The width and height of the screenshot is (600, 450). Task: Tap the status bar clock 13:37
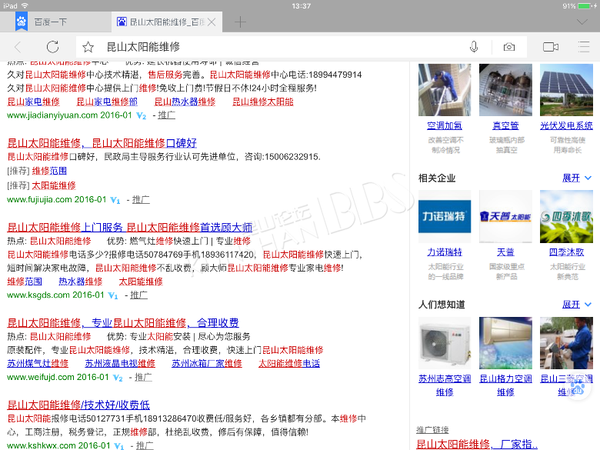301,6
